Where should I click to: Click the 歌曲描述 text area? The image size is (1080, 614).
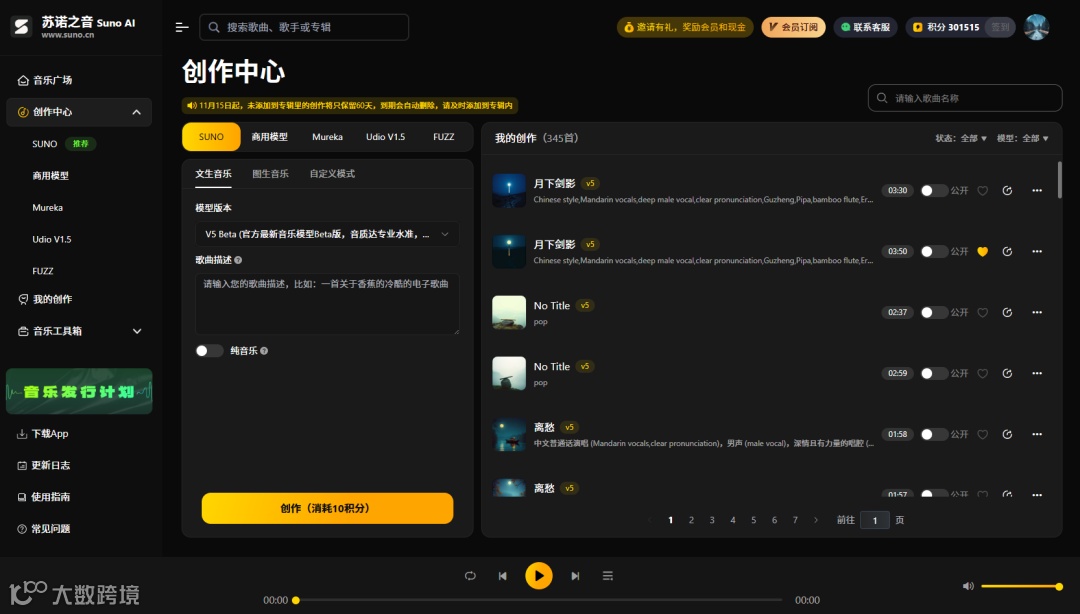tap(327, 304)
